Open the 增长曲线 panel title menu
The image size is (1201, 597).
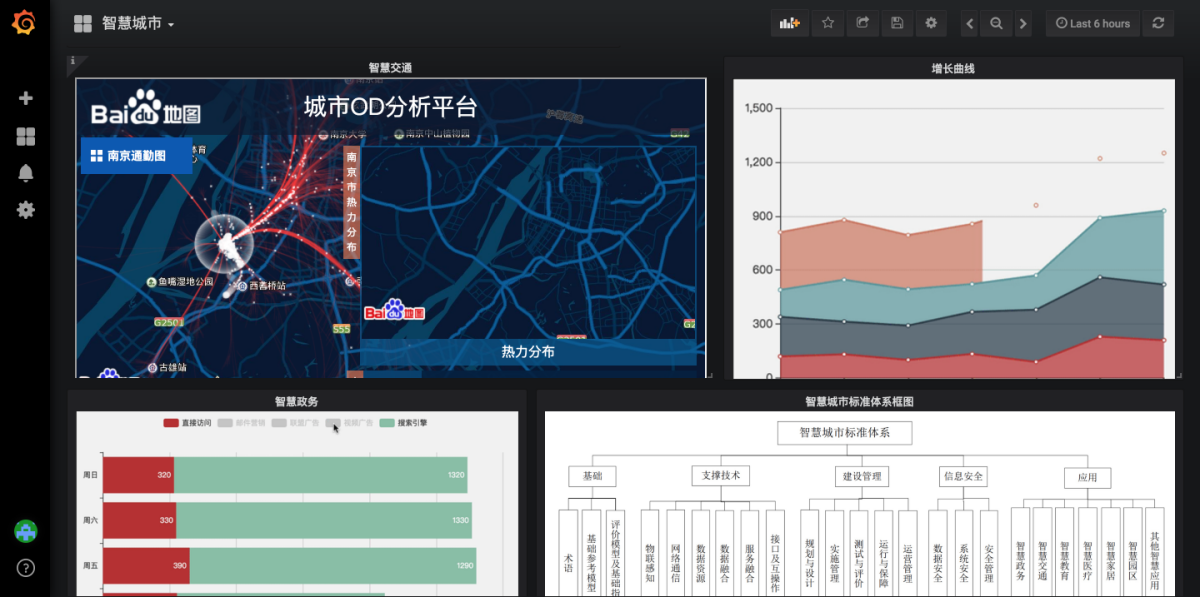pyautogui.click(x=953, y=69)
